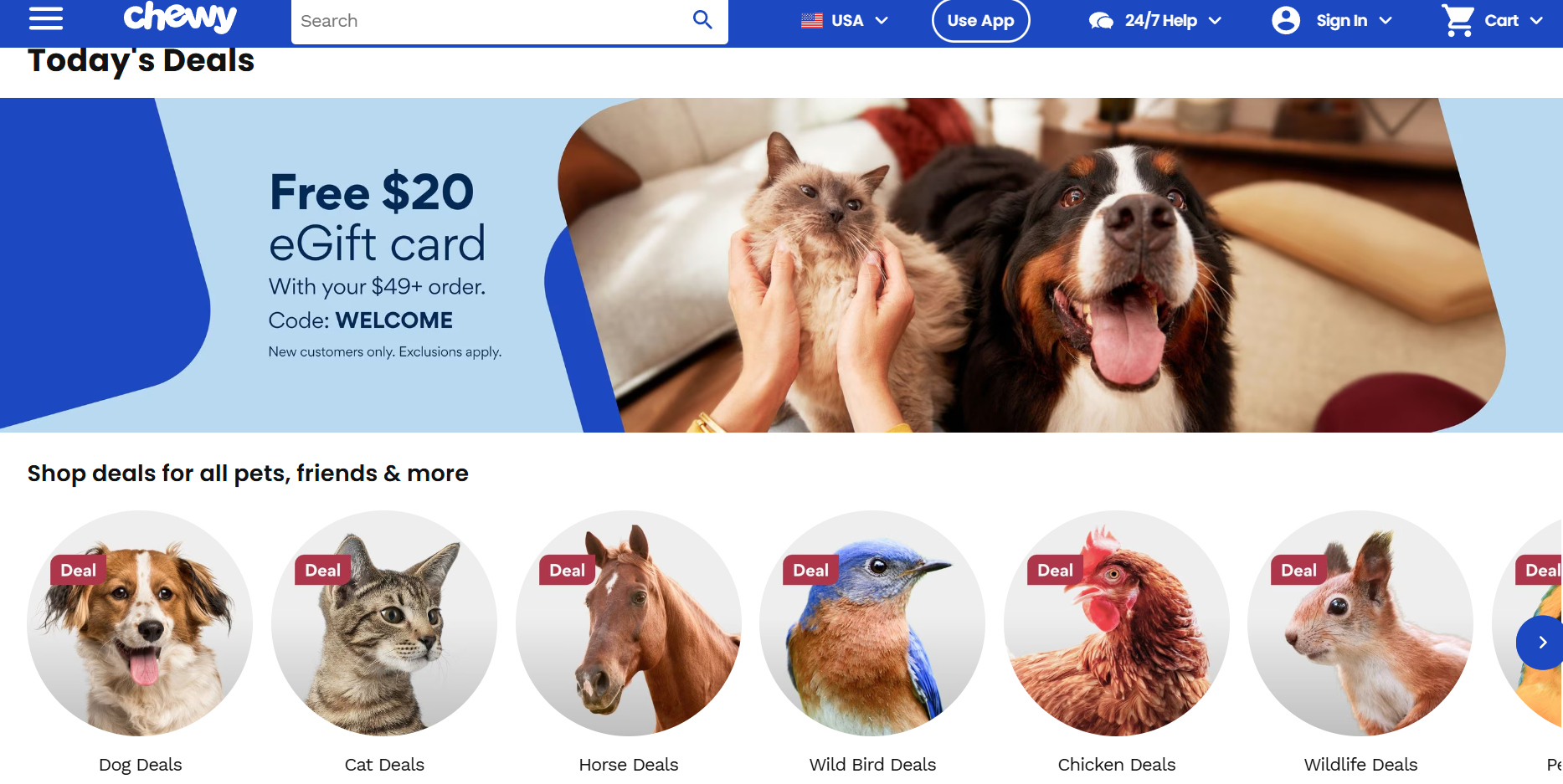The width and height of the screenshot is (1563, 784).
Task: Click the US flag icon
Action: pos(811,21)
